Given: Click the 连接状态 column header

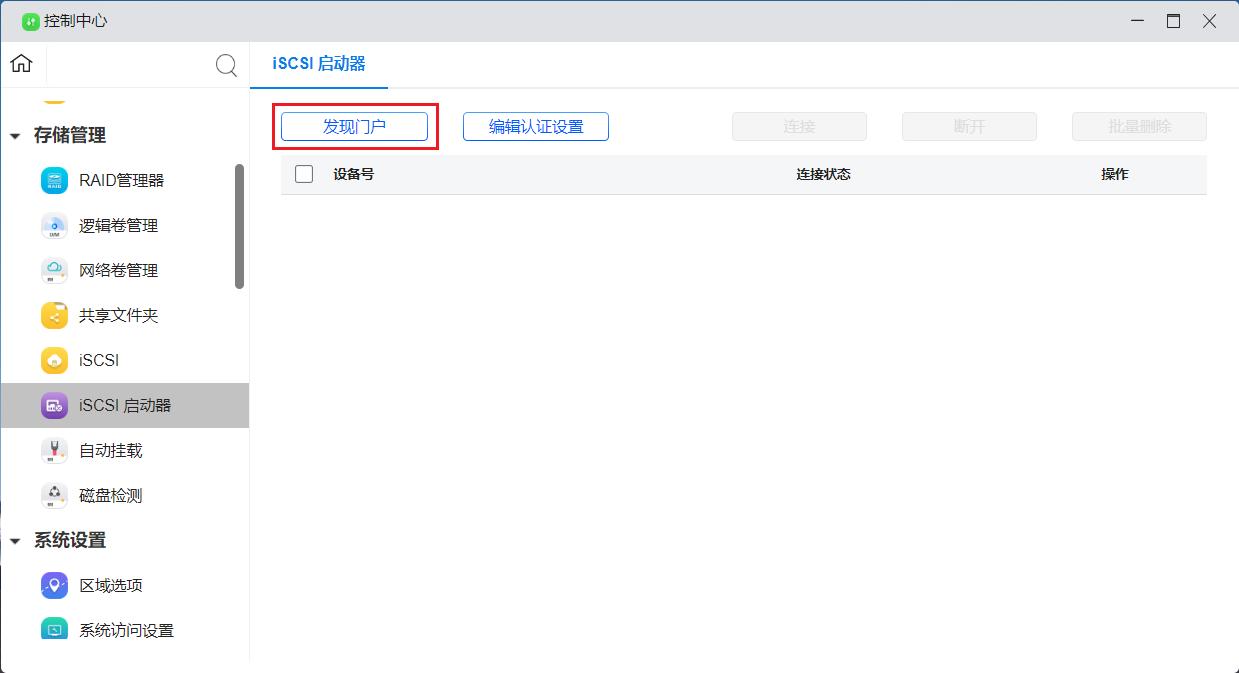Looking at the screenshot, I should tap(823, 174).
